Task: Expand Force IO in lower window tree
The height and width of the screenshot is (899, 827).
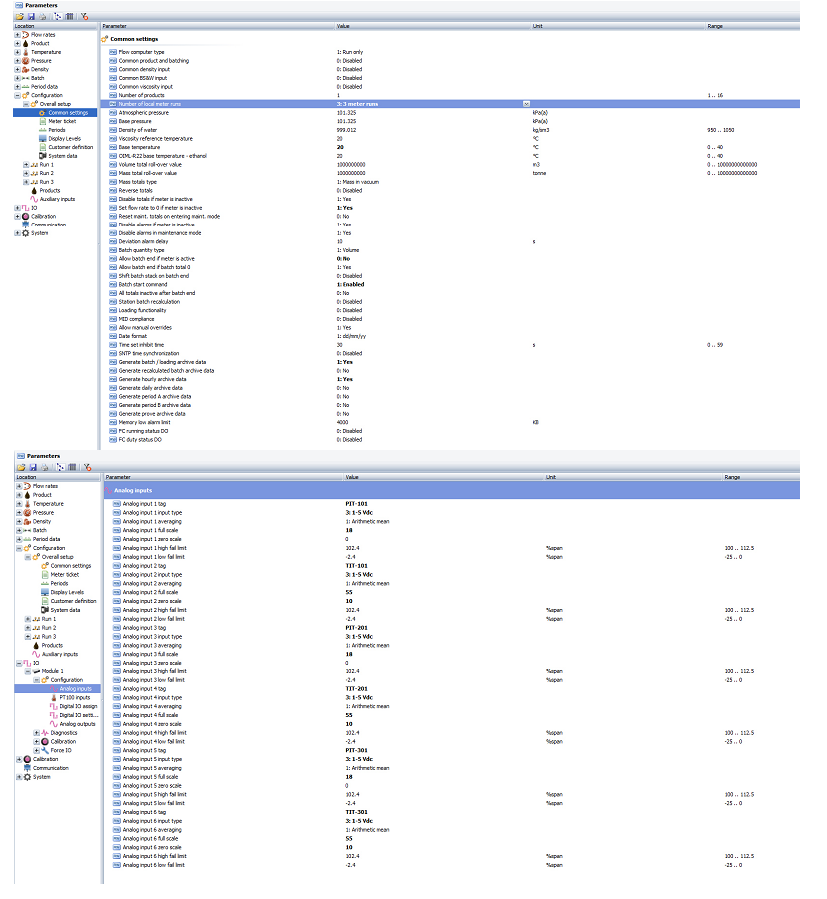Action: tap(37, 751)
